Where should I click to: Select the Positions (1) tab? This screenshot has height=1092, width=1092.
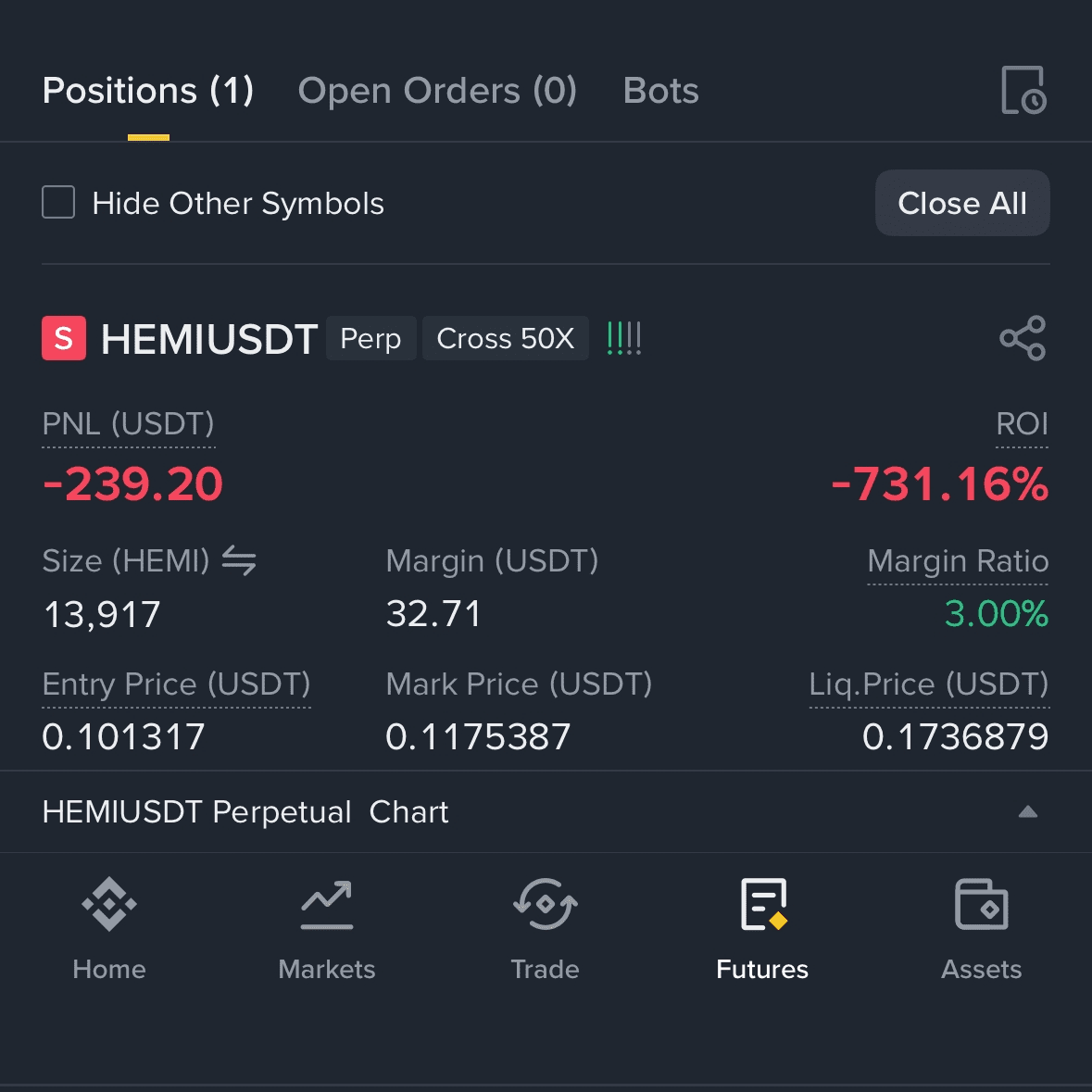tap(148, 91)
